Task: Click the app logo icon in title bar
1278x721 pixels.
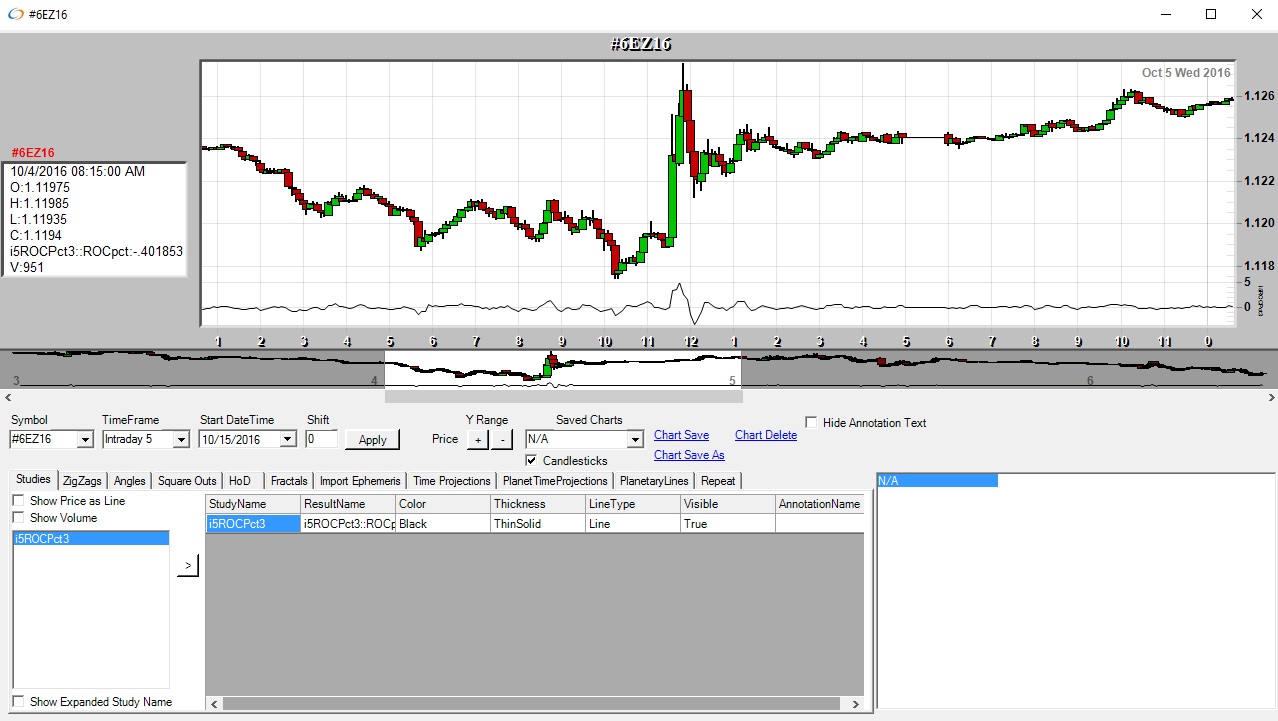Action: [x=15, y=14]
